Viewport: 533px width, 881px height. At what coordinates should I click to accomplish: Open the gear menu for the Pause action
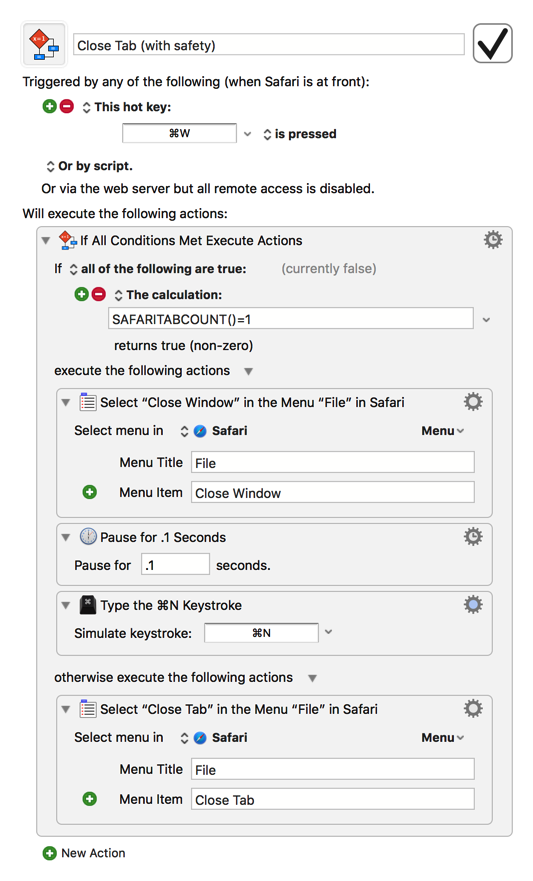(x=473, y=537)
